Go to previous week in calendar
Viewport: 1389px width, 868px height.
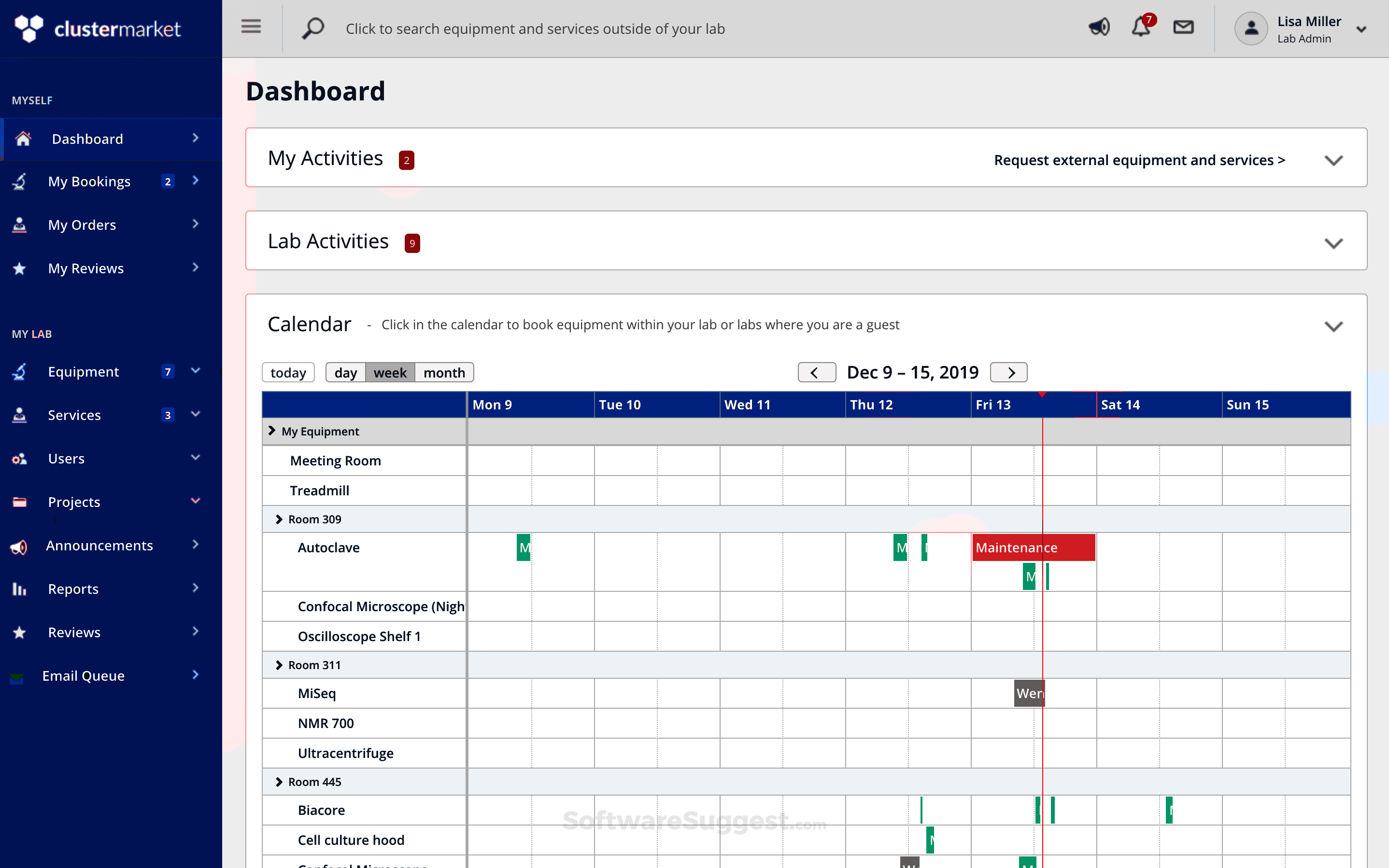point(816,373)
